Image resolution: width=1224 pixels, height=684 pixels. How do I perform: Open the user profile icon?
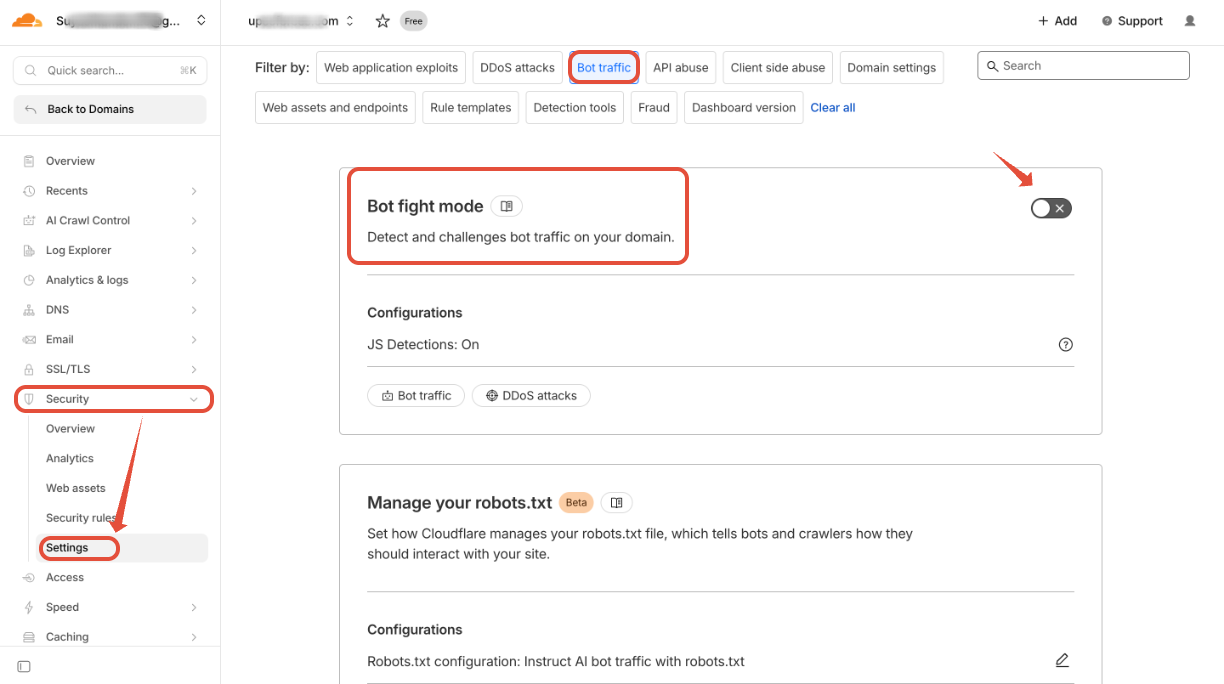click(1189, 21)
